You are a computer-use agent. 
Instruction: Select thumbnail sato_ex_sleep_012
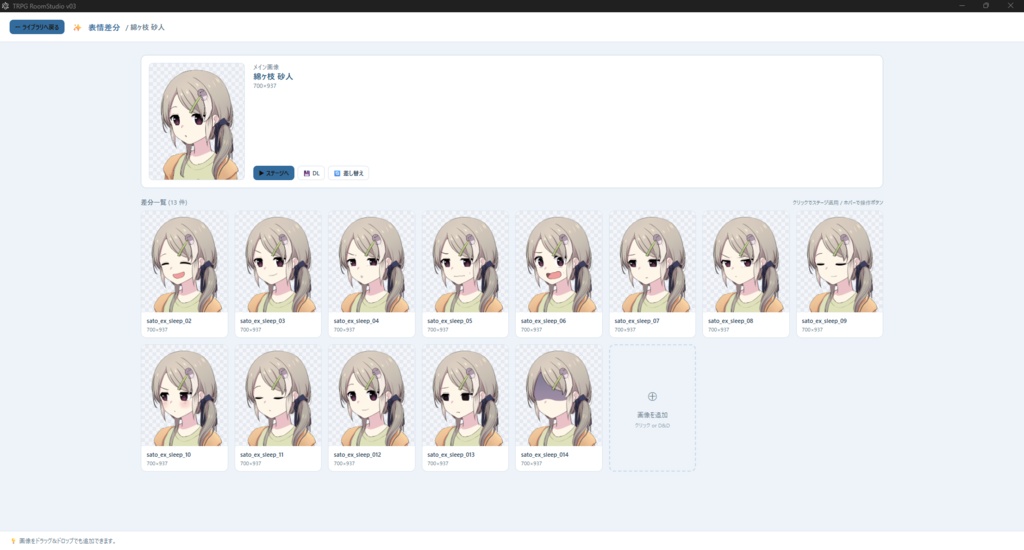[372, 396]
